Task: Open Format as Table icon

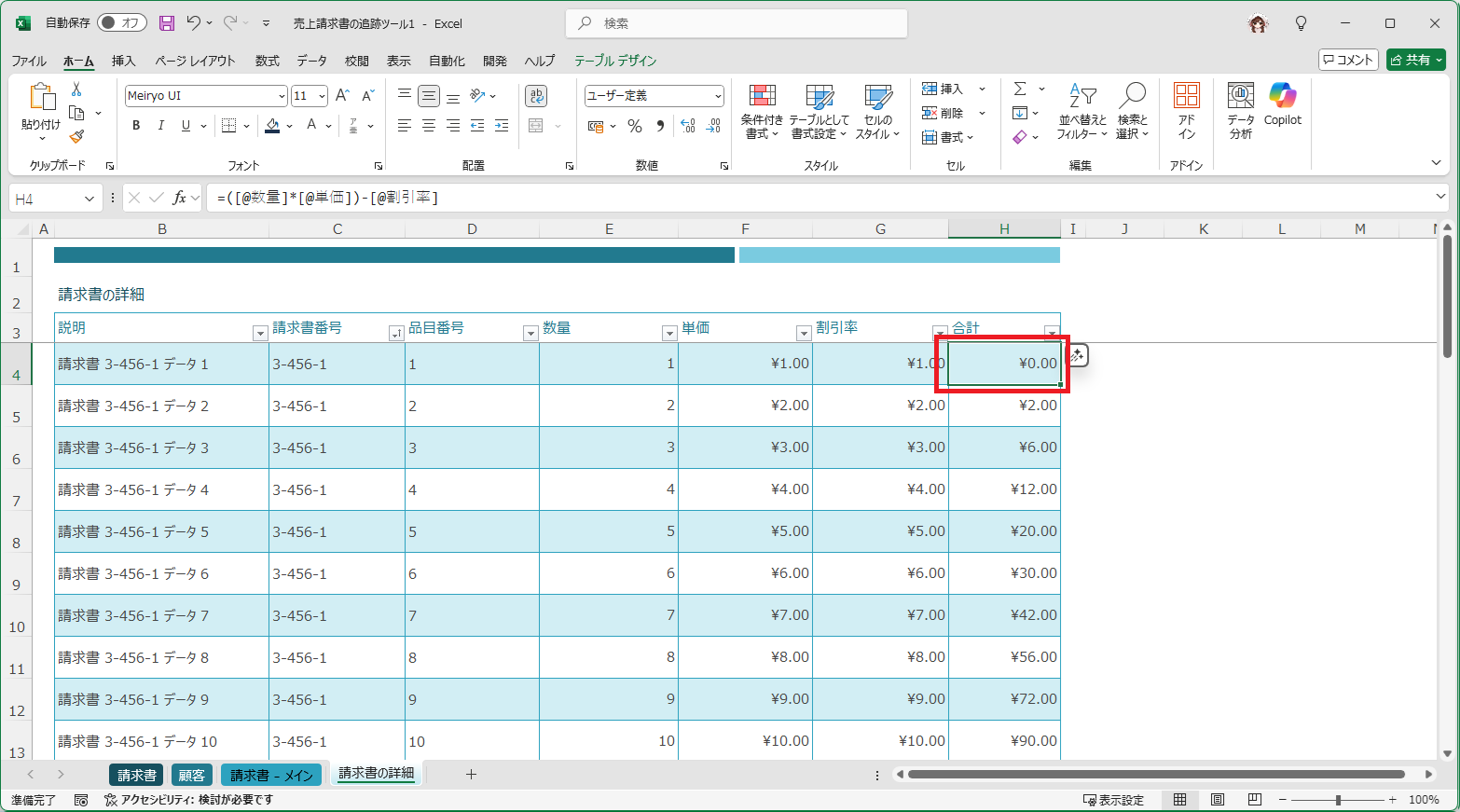Action: pos(820,97)
